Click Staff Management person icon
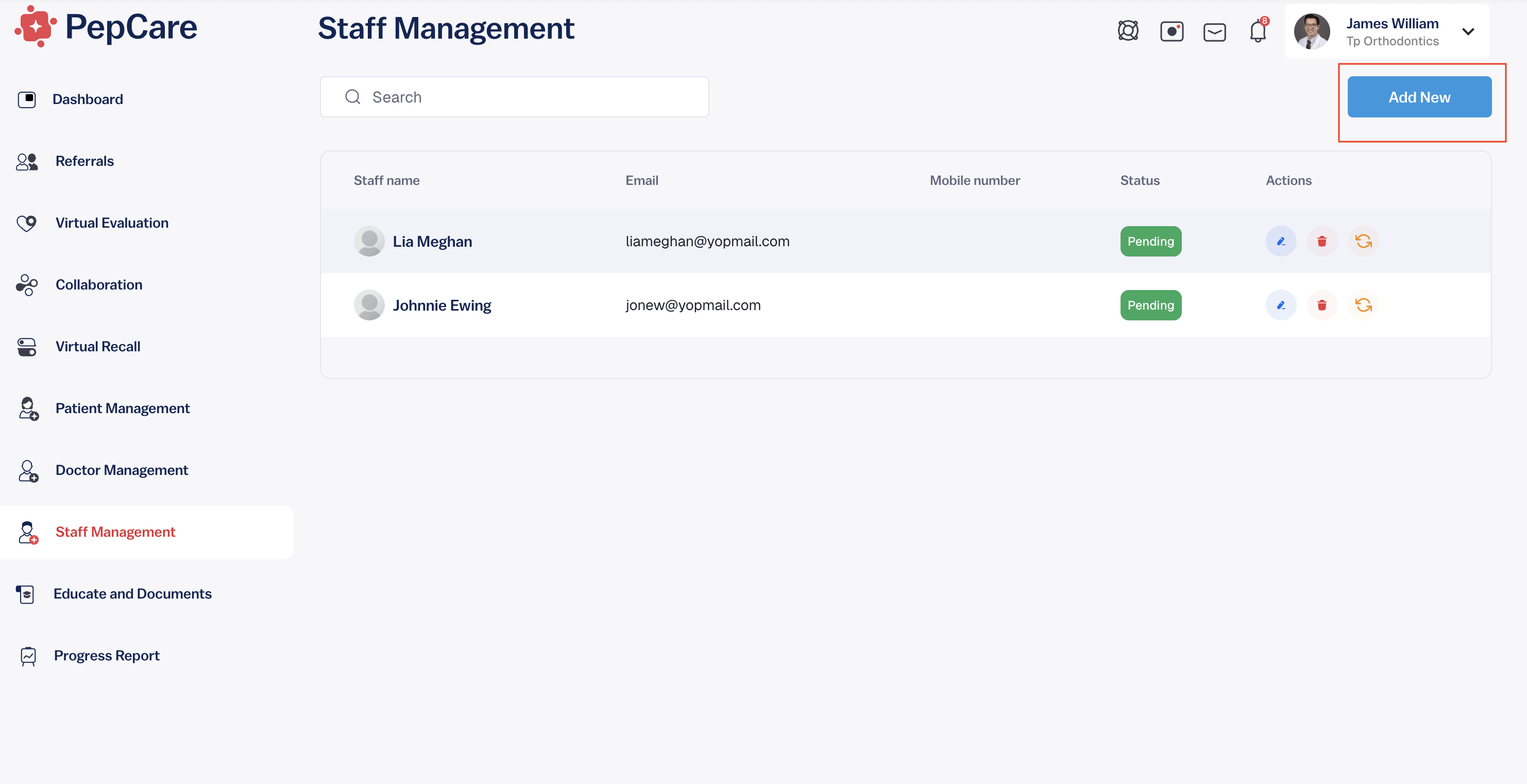 28,533
